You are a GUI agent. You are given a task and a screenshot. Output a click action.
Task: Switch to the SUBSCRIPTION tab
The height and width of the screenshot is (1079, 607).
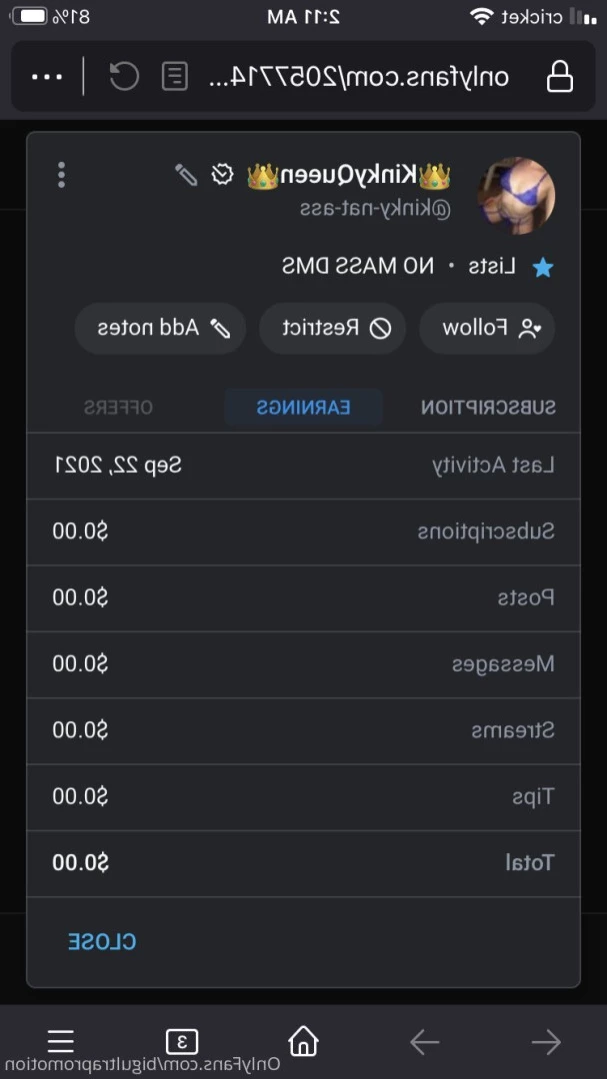pos(488,407)
